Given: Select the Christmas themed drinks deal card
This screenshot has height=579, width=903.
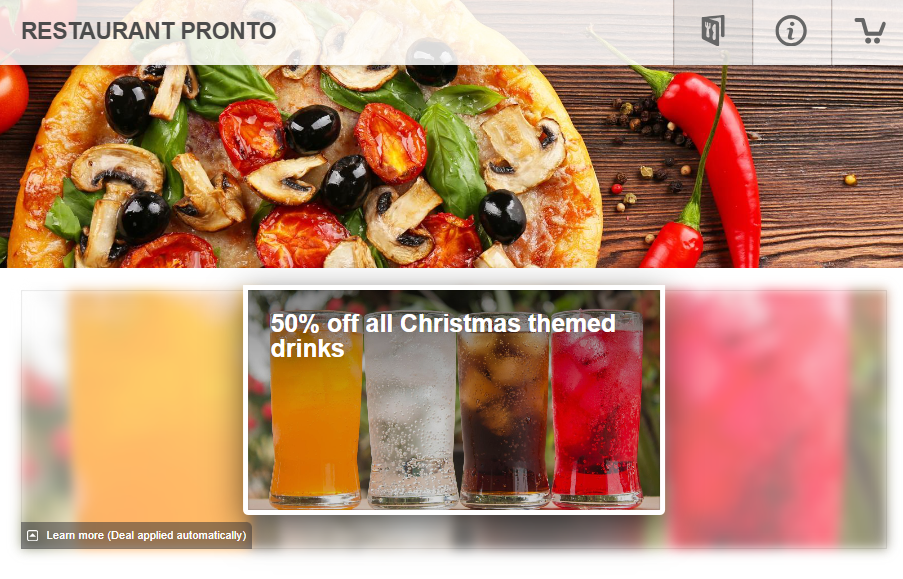Looking at the screenshot, I should click(x=454, y=400).
